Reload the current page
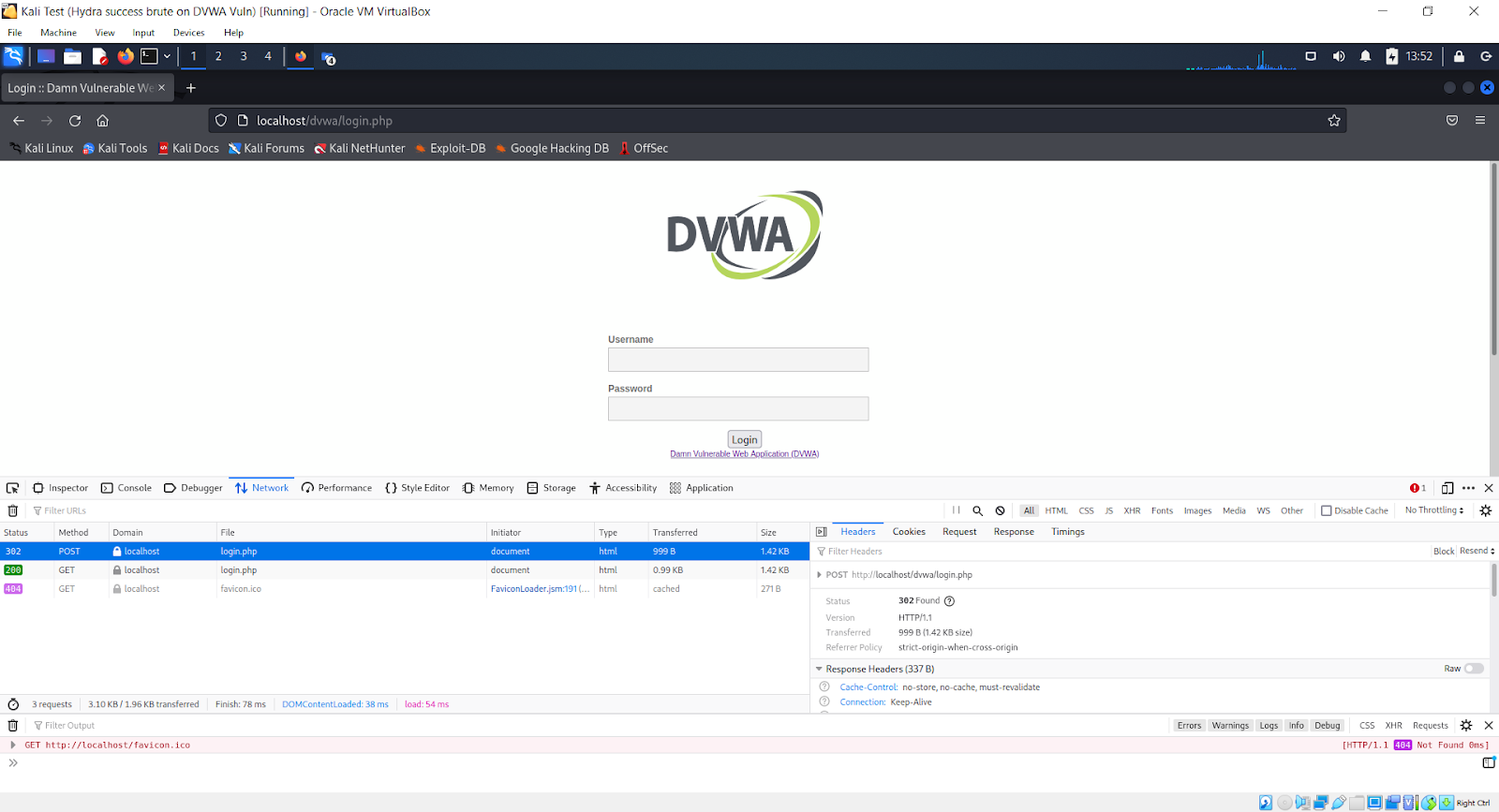Image resolution: width=1499 pixels, height=812 pixels. [75, 121]
